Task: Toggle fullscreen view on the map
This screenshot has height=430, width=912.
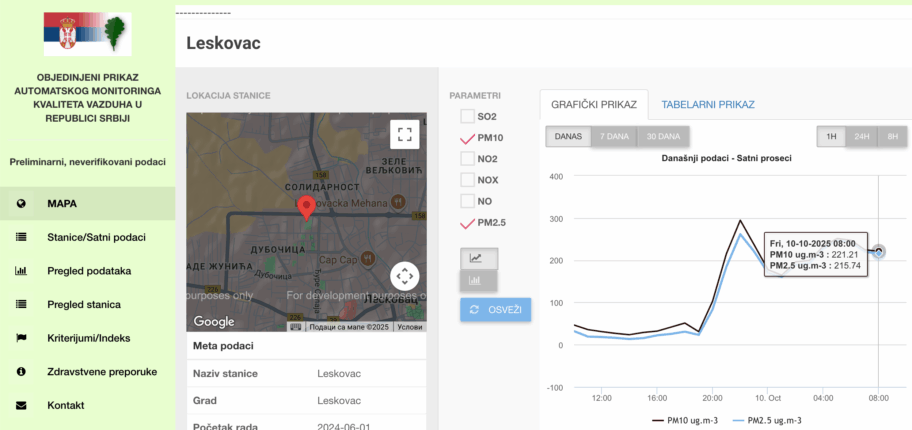Action: (404, 134)
